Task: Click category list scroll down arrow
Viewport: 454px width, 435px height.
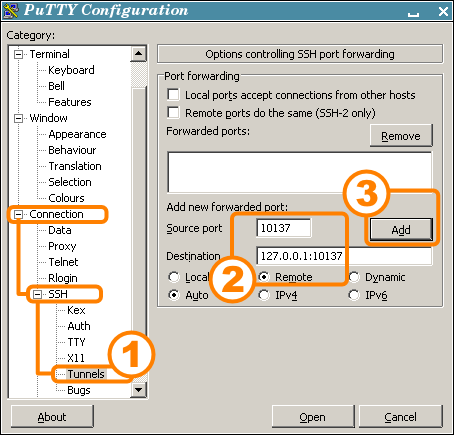Action: (x=138, y=390)
